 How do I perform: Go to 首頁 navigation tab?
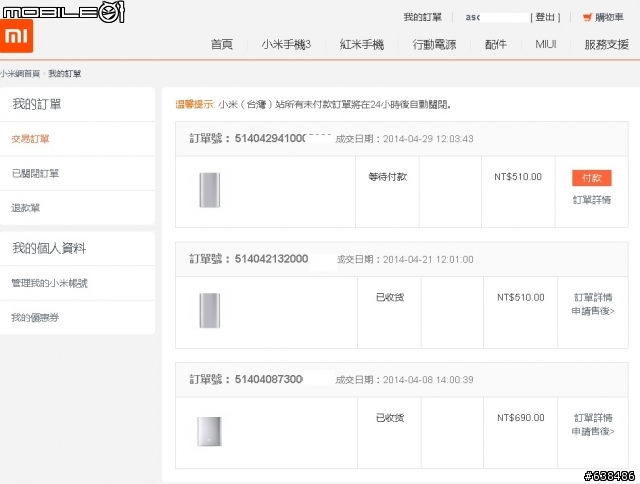222,44
